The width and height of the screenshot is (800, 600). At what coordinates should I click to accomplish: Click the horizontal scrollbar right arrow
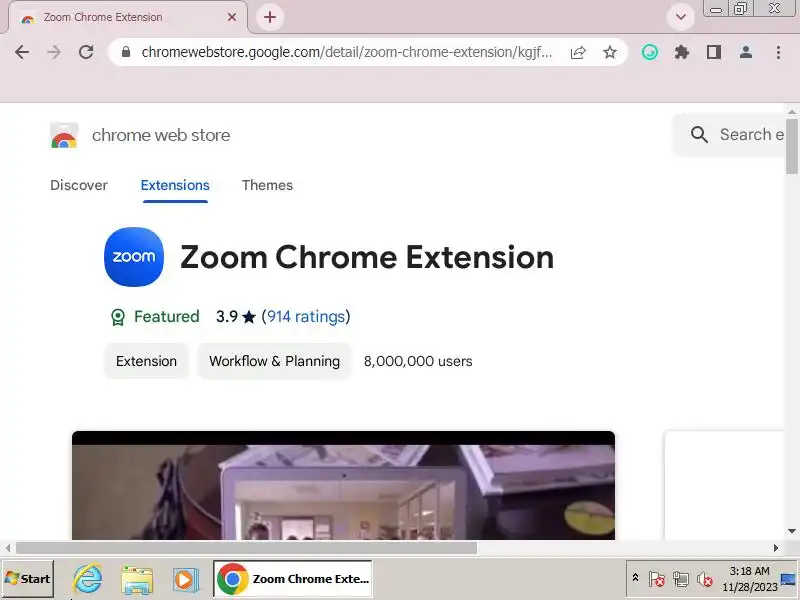click(776, 548)
